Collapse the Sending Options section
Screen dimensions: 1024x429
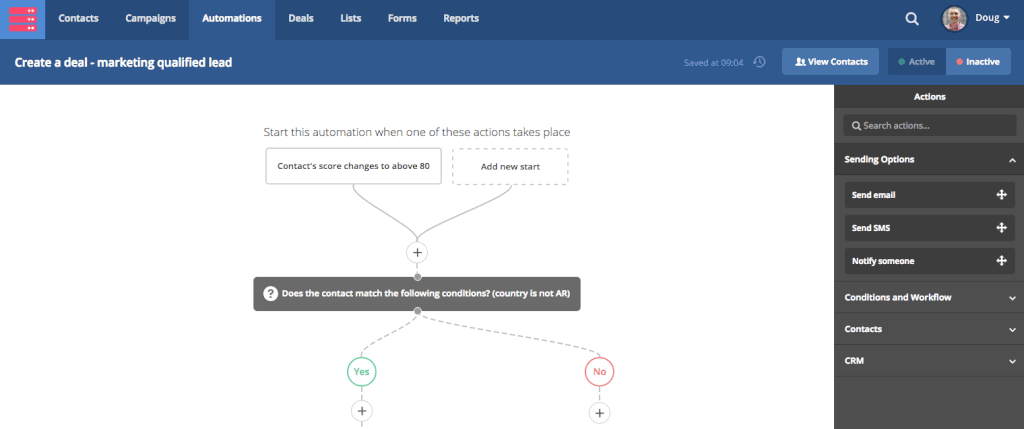click(x=1011, y=160)
